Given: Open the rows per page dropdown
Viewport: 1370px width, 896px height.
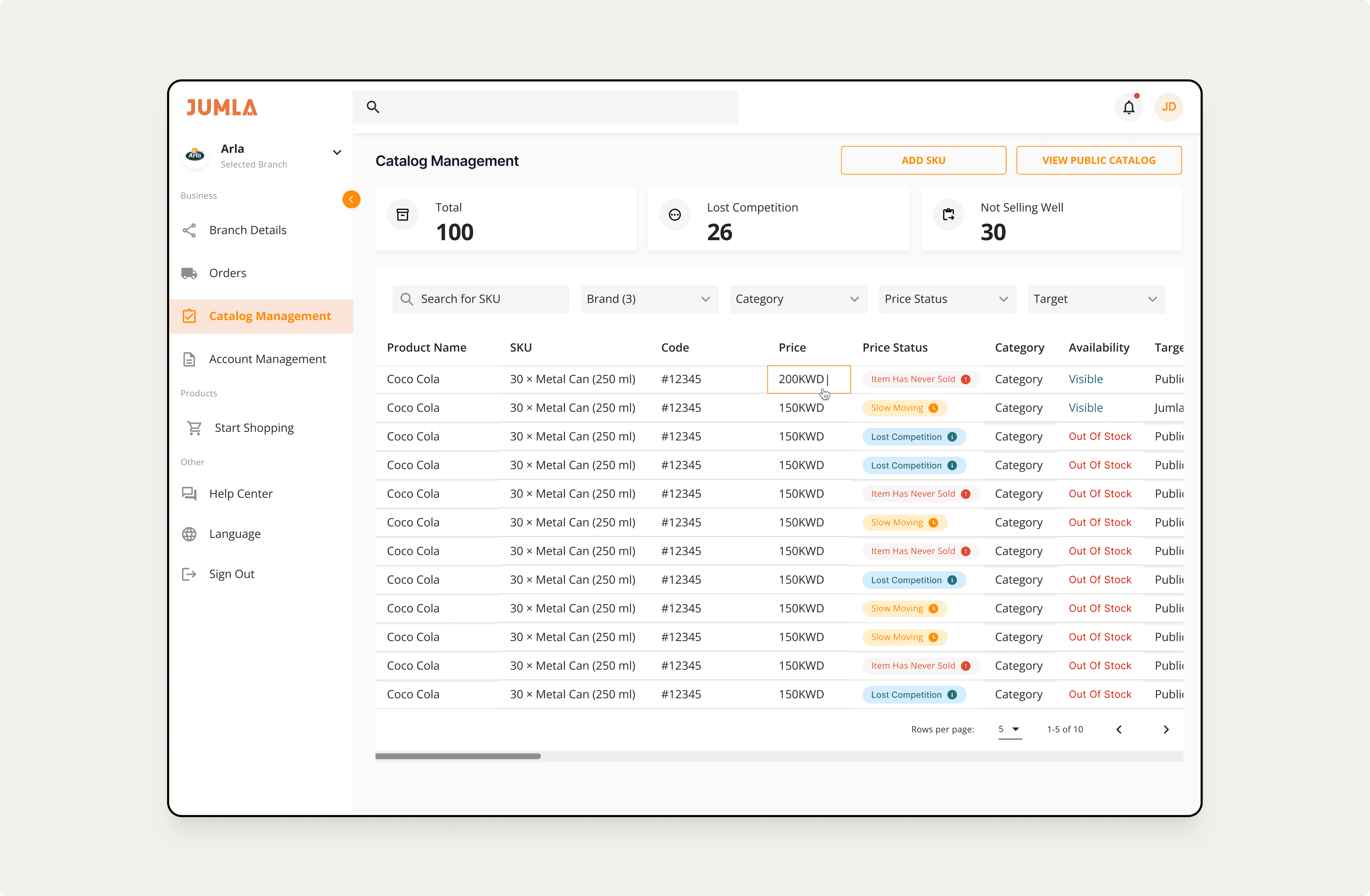Looking at the screenshot, I should point(1010,730).
